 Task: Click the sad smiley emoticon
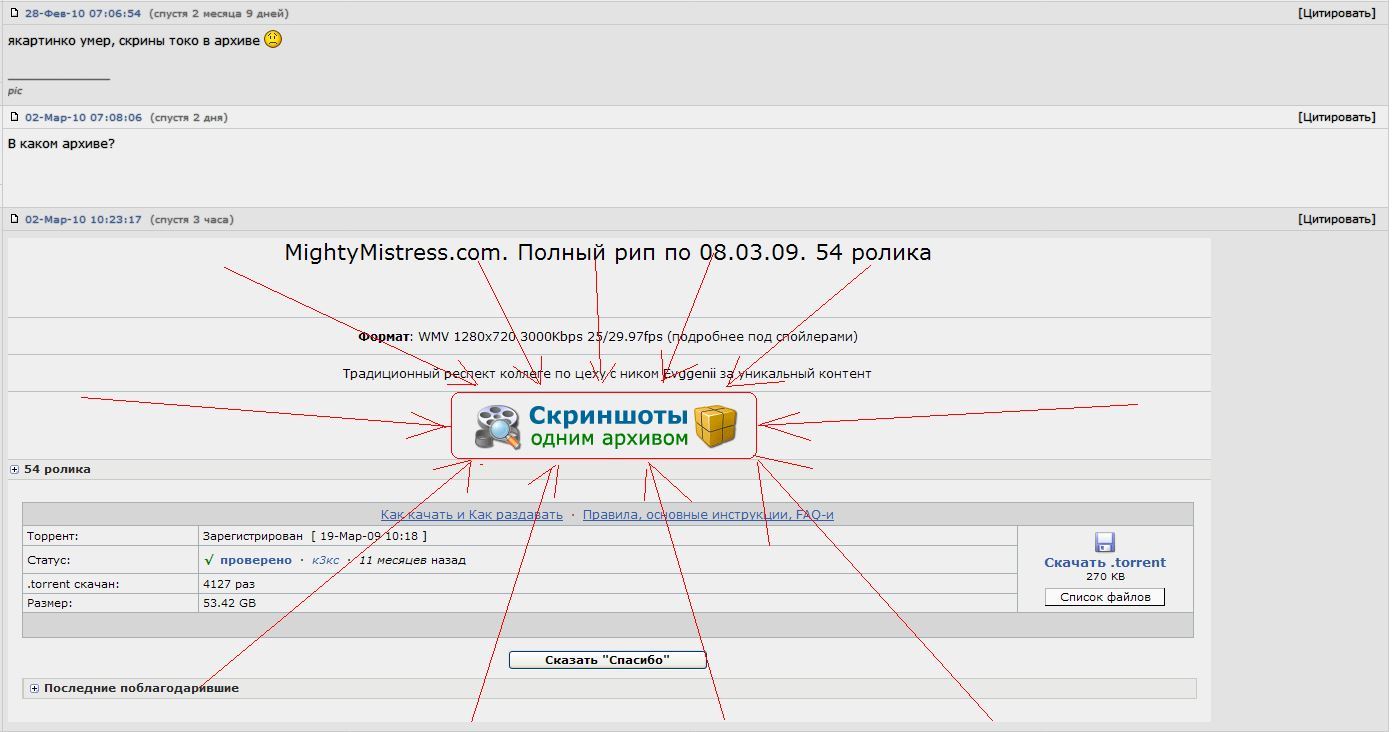273,40
